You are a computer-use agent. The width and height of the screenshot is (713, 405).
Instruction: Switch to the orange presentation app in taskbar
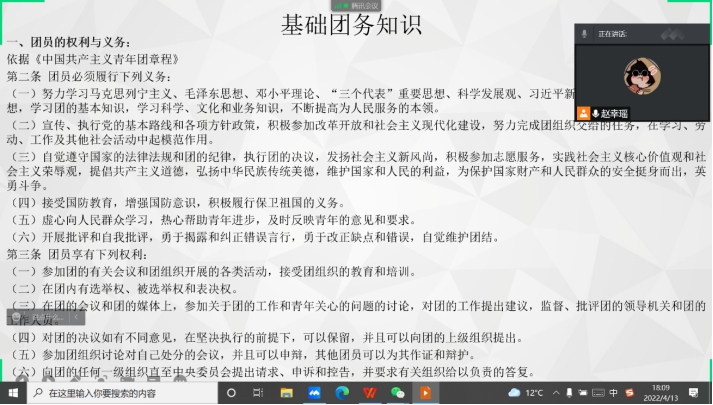point(425,393)
